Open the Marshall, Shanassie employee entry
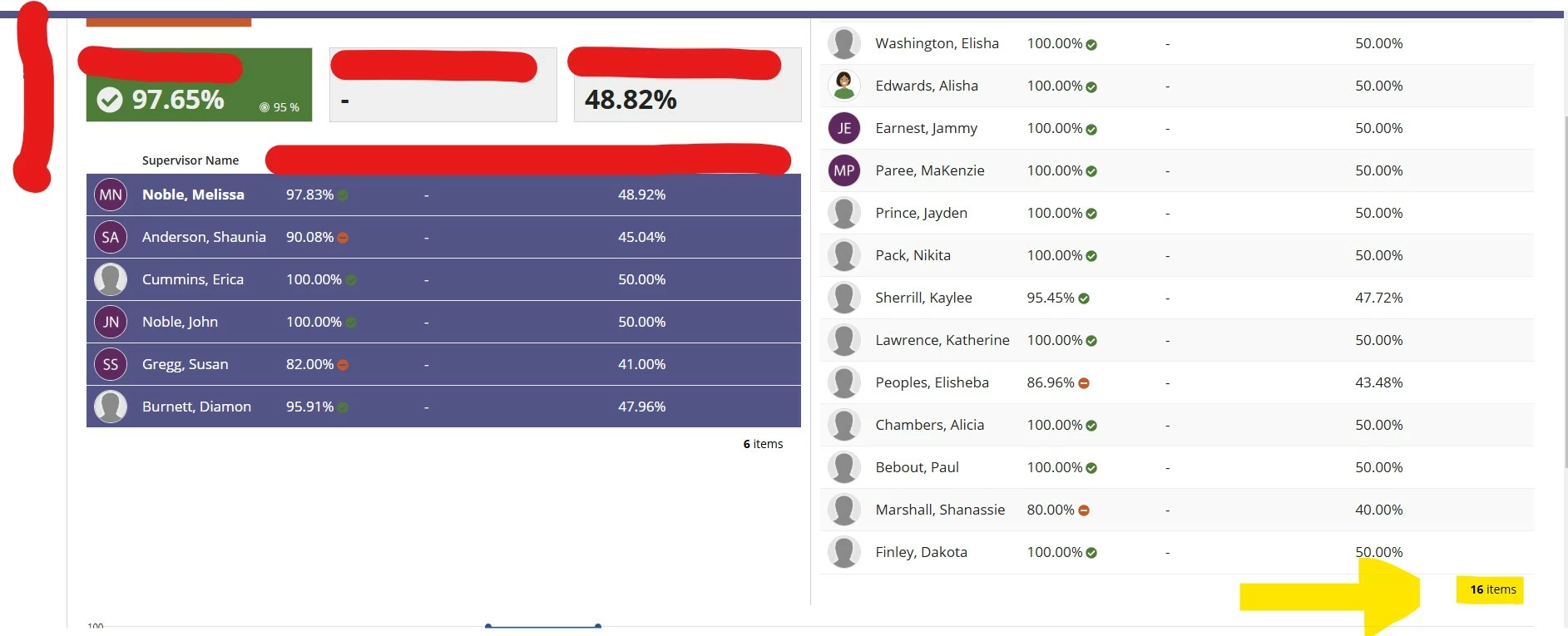Screen dimensions: 1568x636 [1177, 510]
